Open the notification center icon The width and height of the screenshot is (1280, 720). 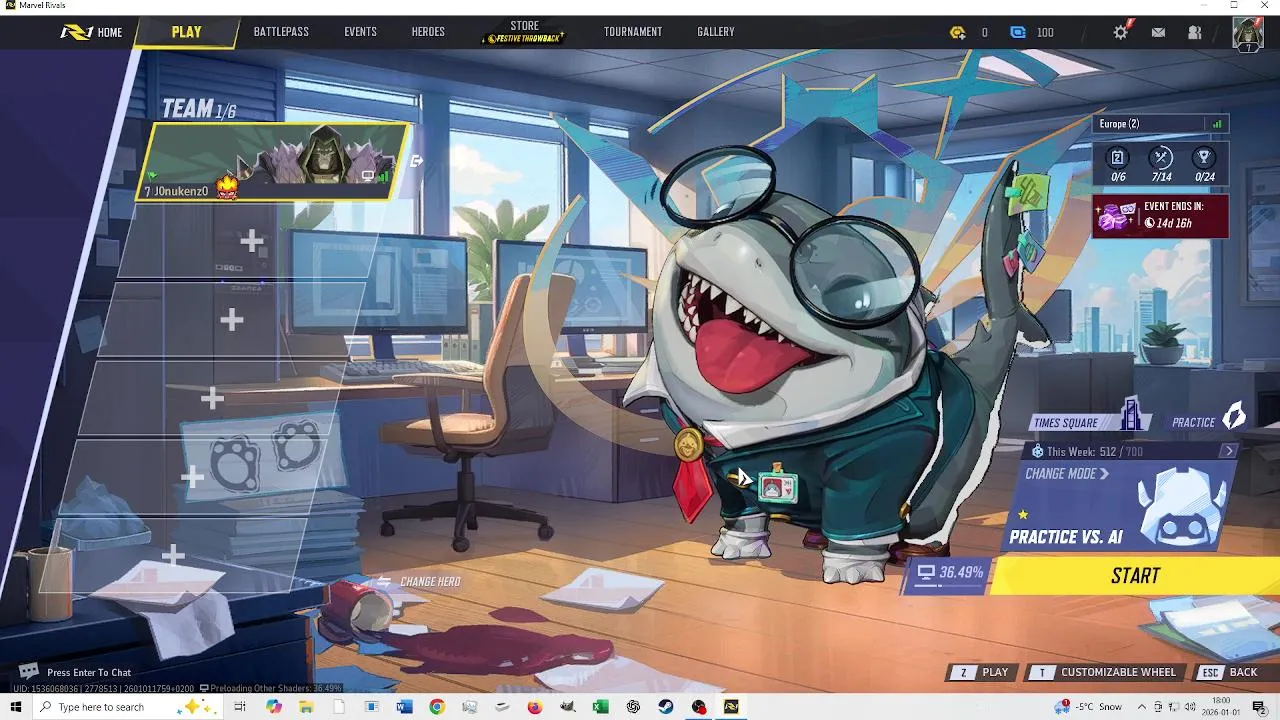[x=1259, y=707]
